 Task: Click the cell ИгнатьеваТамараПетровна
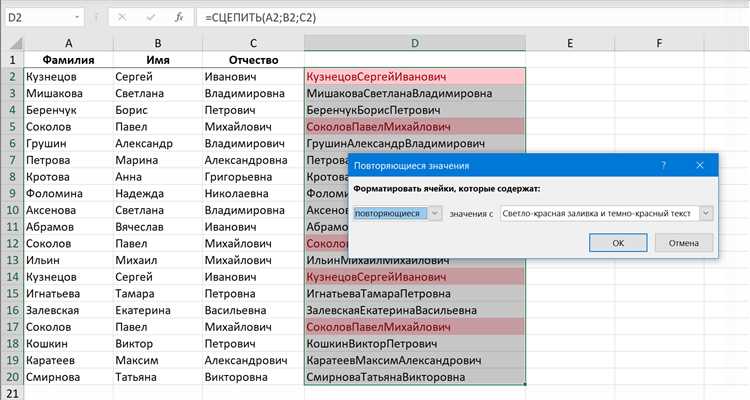click(415, 294)
